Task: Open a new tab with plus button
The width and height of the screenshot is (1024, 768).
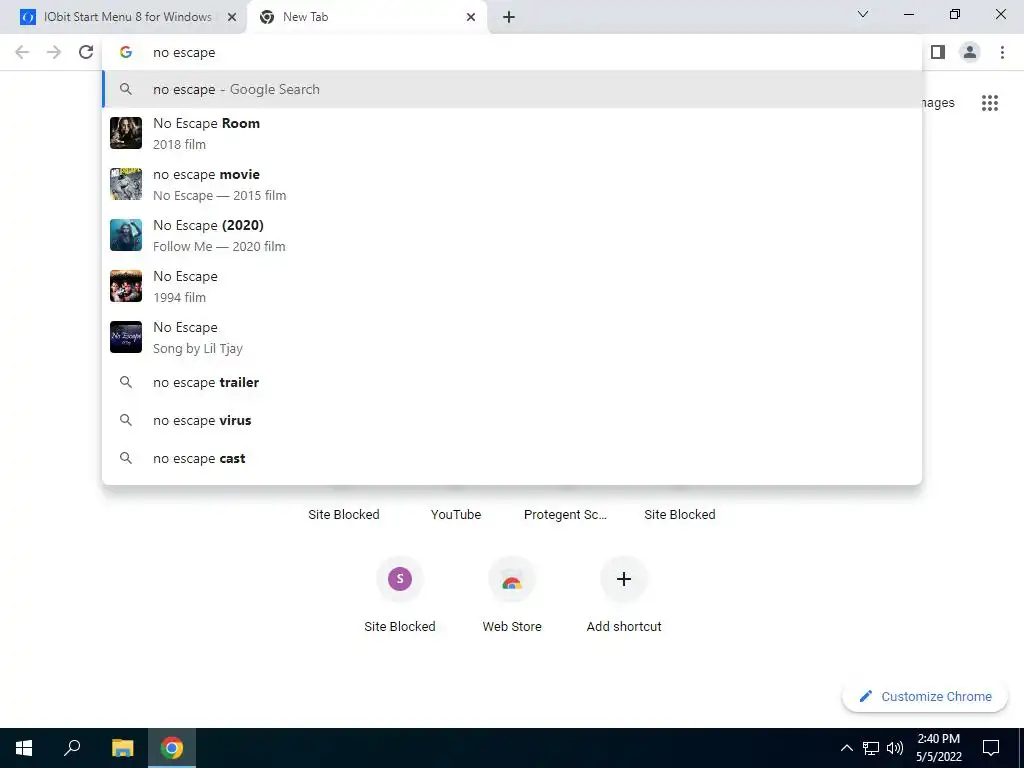Action: 509,17
